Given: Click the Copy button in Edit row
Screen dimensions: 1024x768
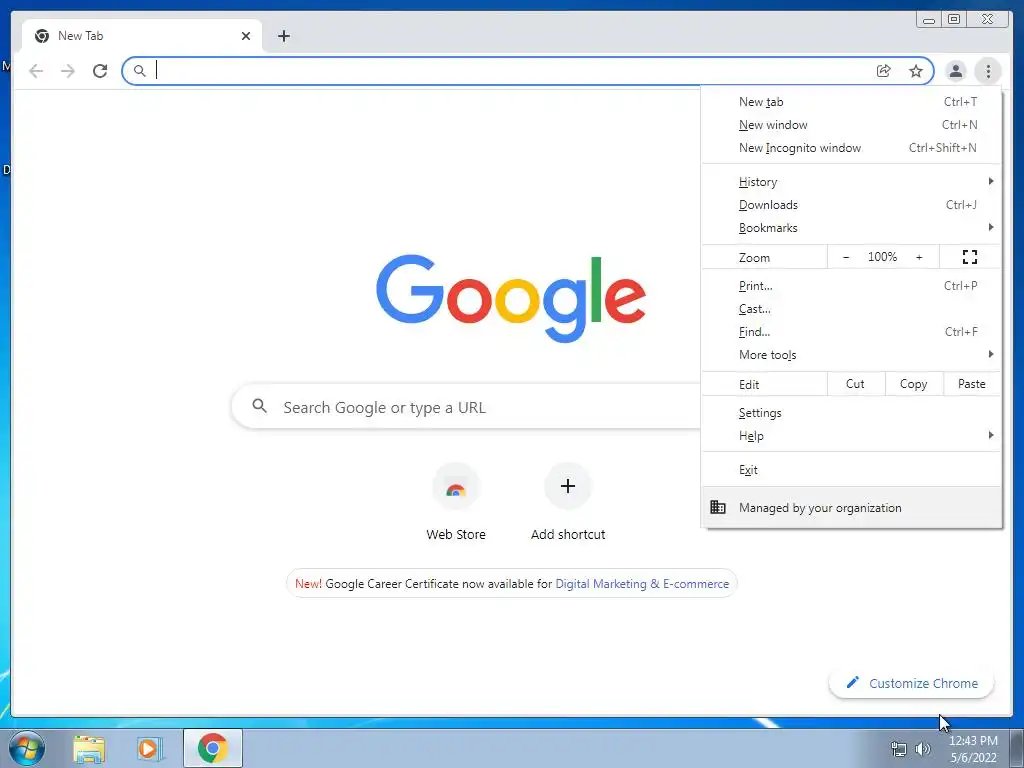Looking at the screenshot, I should tap(914, 384).
